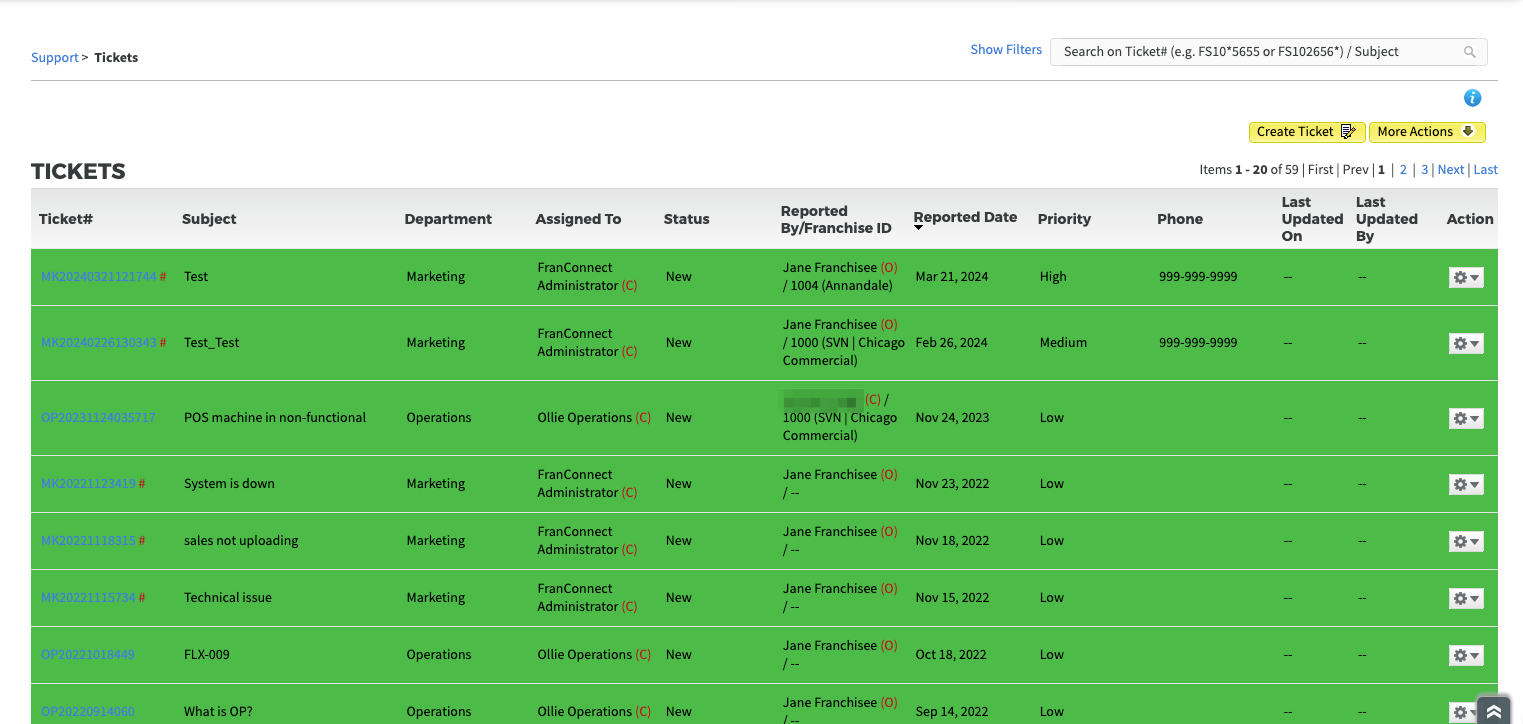Open ticket OP20231124035717
1523x724 pixels.
[x=98, y=417]
